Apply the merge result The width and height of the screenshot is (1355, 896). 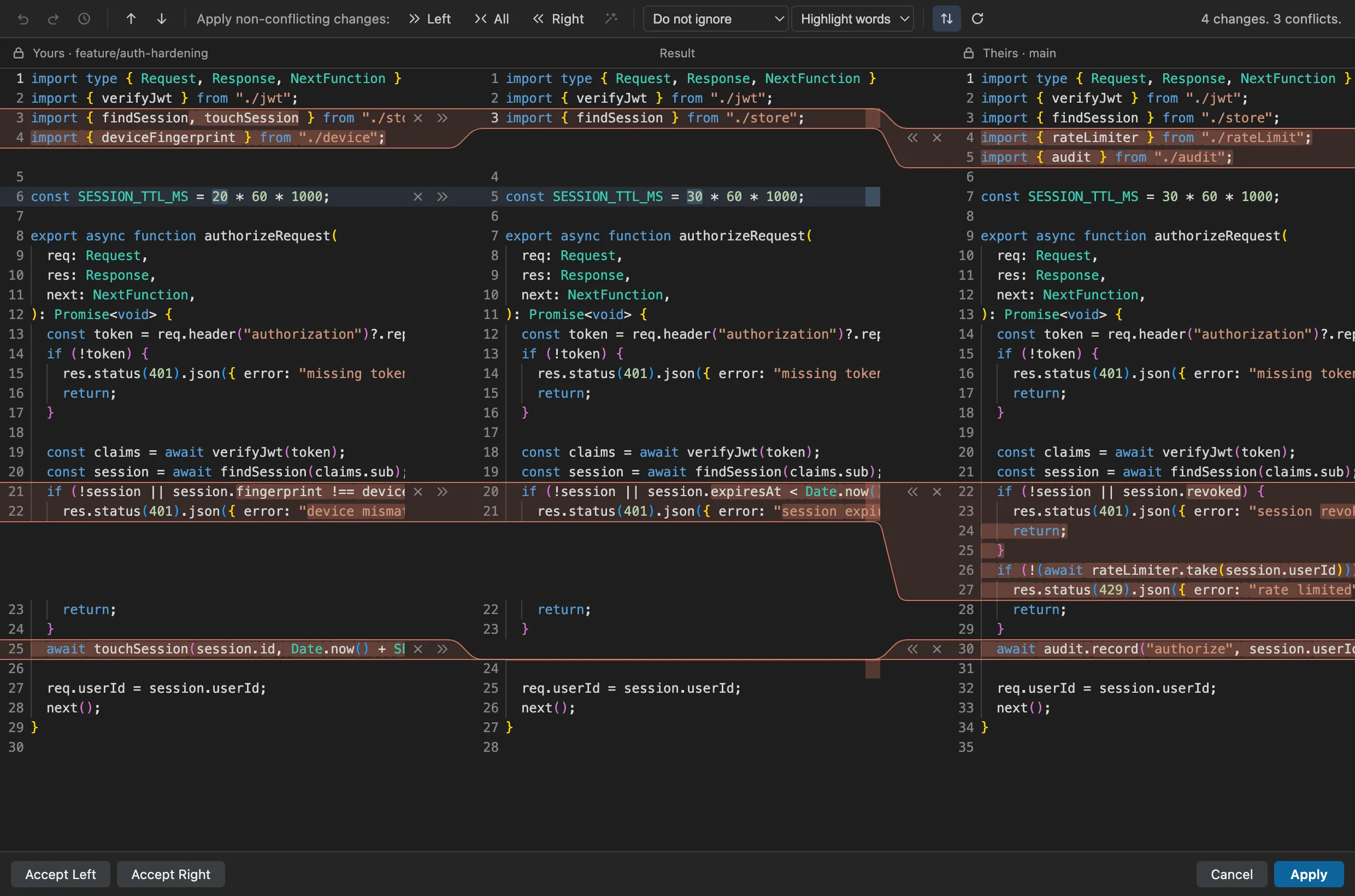point(1309,874)
